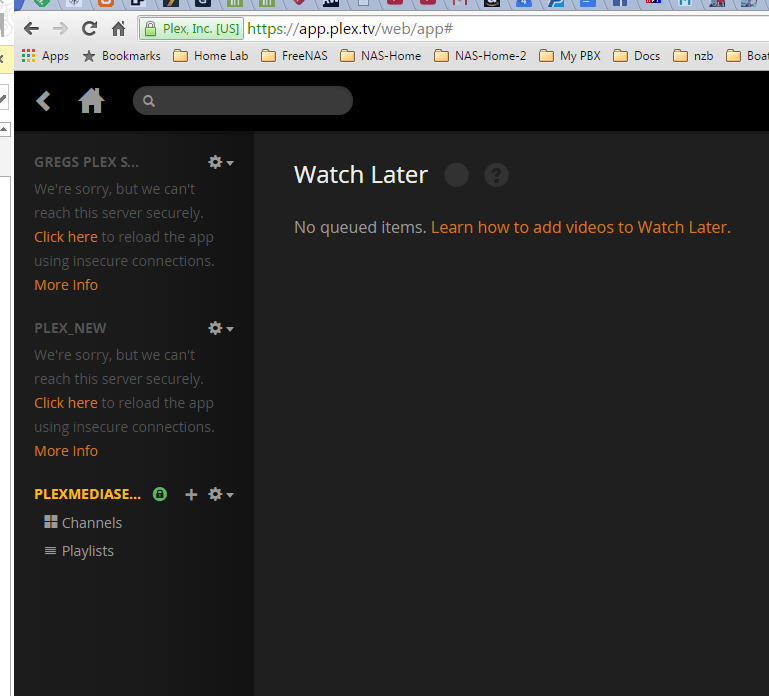Select the GREGS PLEX S... server heading
The height and width of the screenshot is (696, 769).
click(86, 162)
